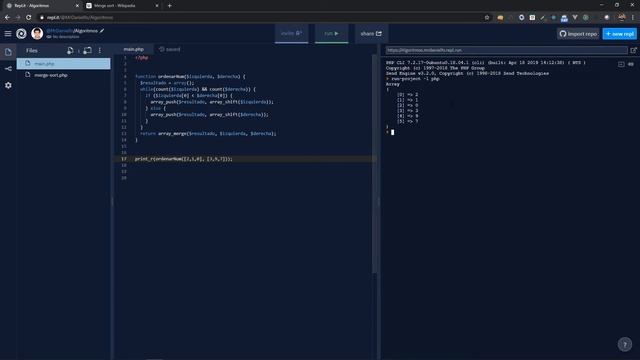The image size is (640, 360).
Task: Go back in browser
Action: tap(7, 18)
